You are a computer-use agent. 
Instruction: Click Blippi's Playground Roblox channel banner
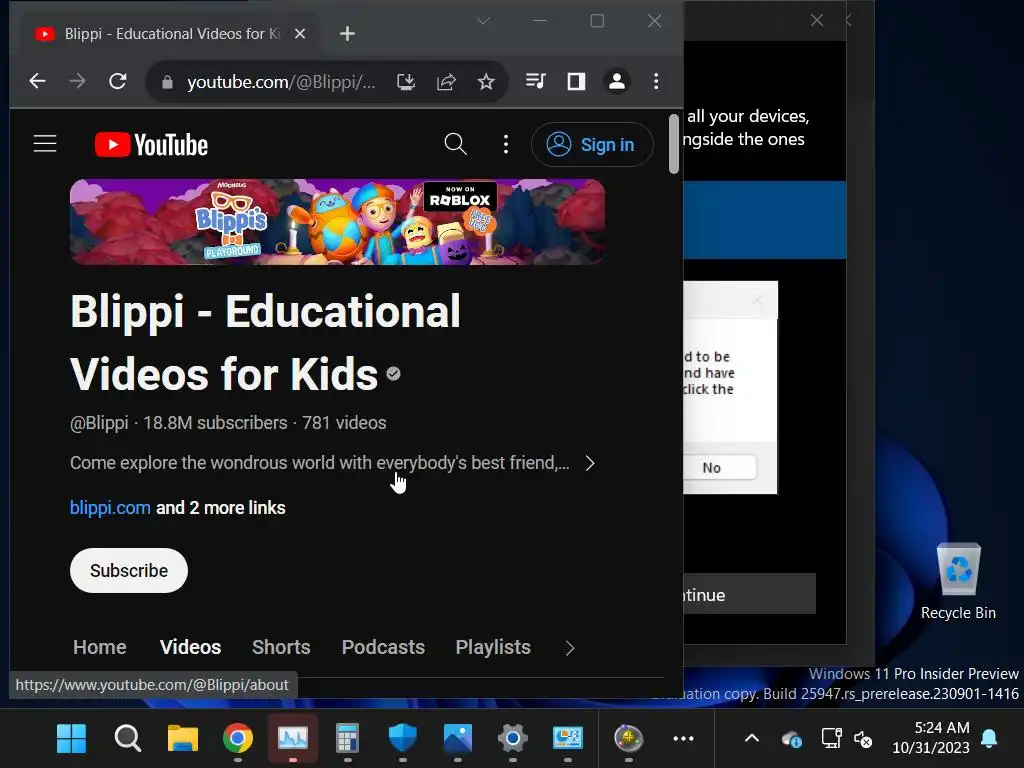(x=337, y=222)
